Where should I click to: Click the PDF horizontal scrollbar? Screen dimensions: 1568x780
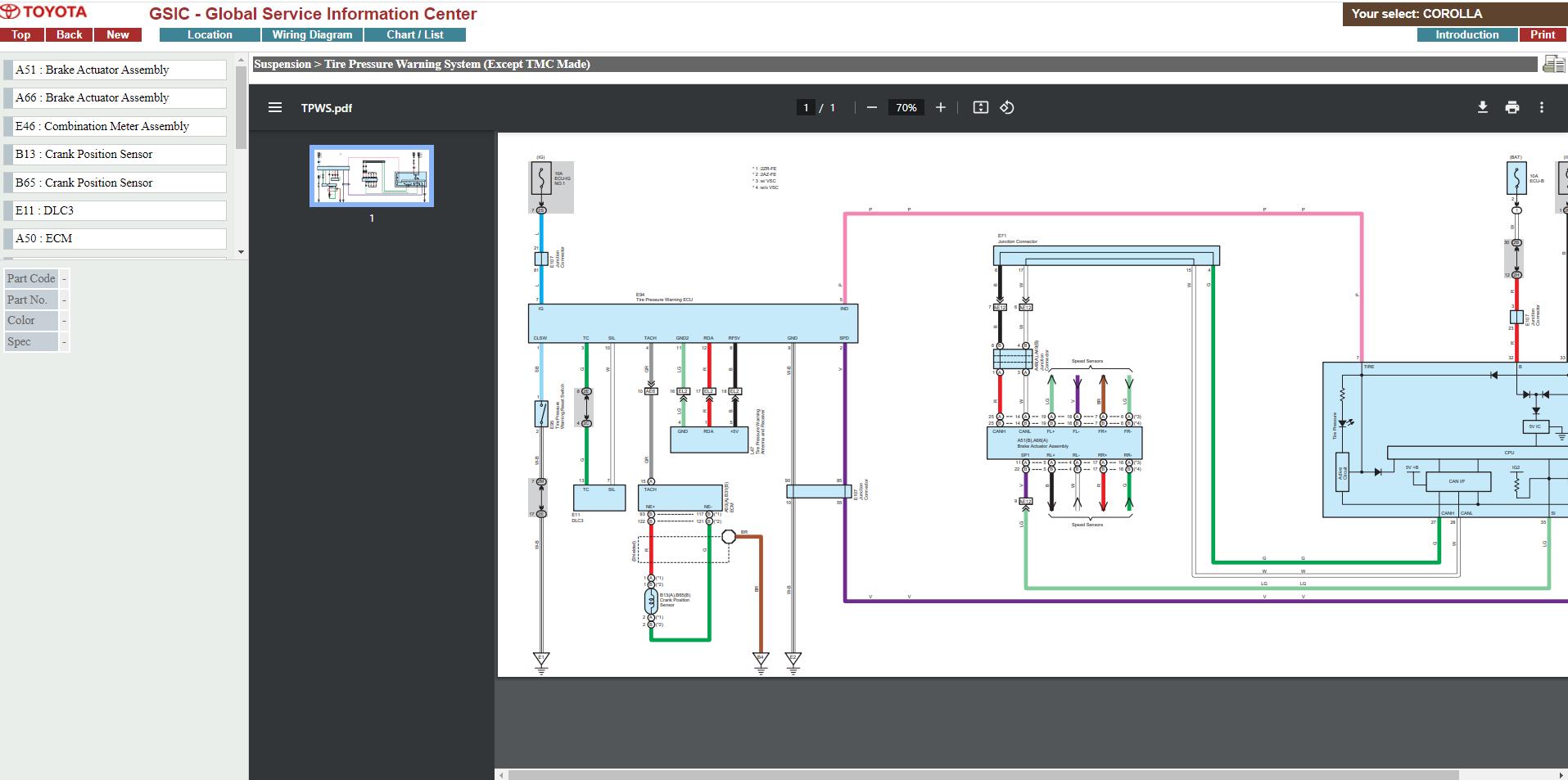(983, 774)
